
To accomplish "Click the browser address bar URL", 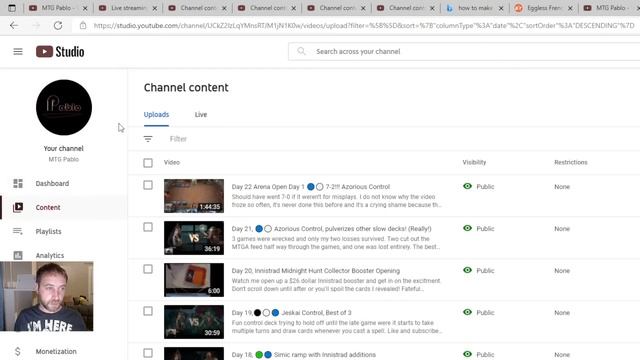I will point(364,25).
